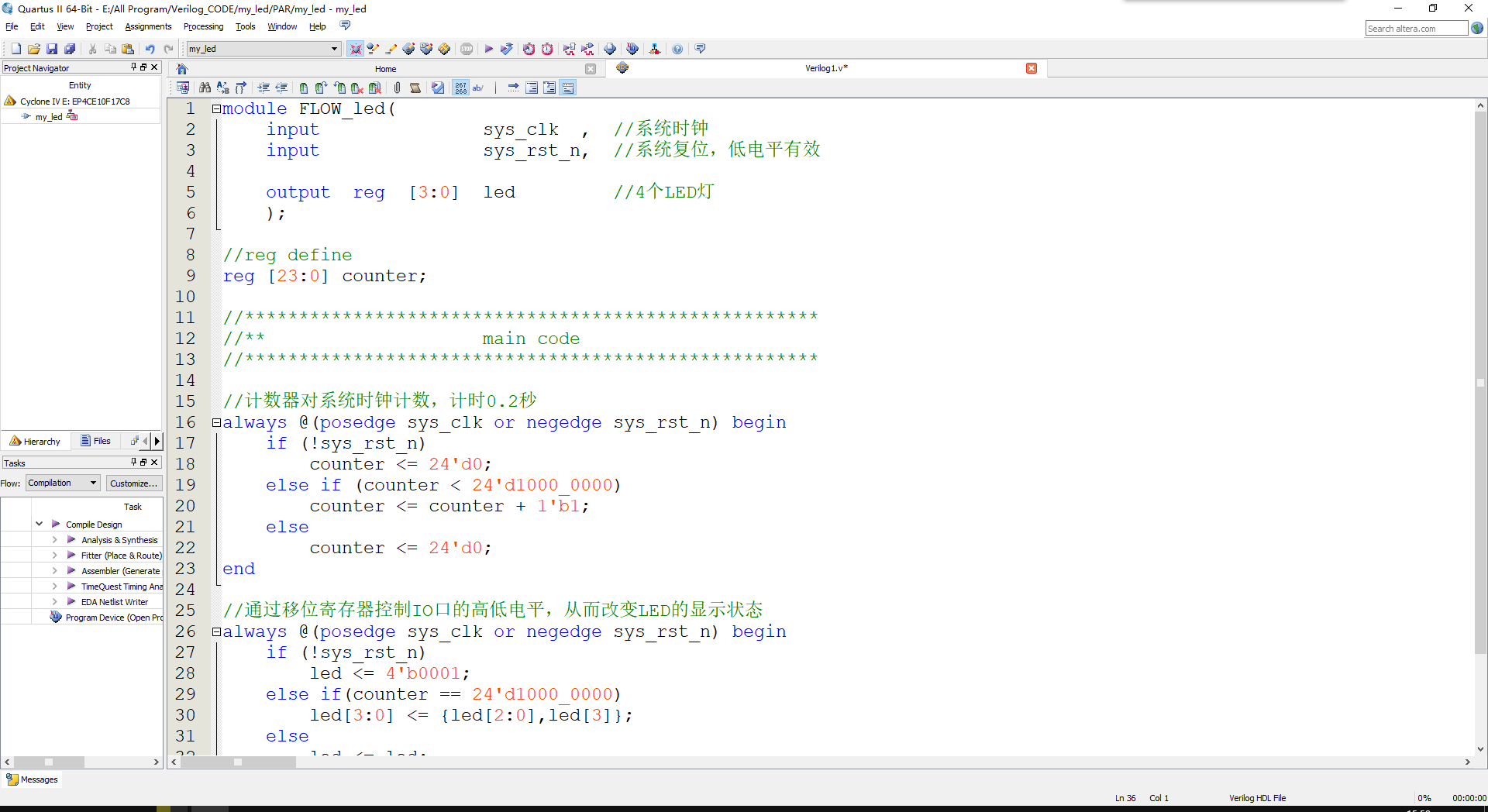Float the Tasks panel
This screenshot has height=812, width=1488.
click(x=143, y=462)
